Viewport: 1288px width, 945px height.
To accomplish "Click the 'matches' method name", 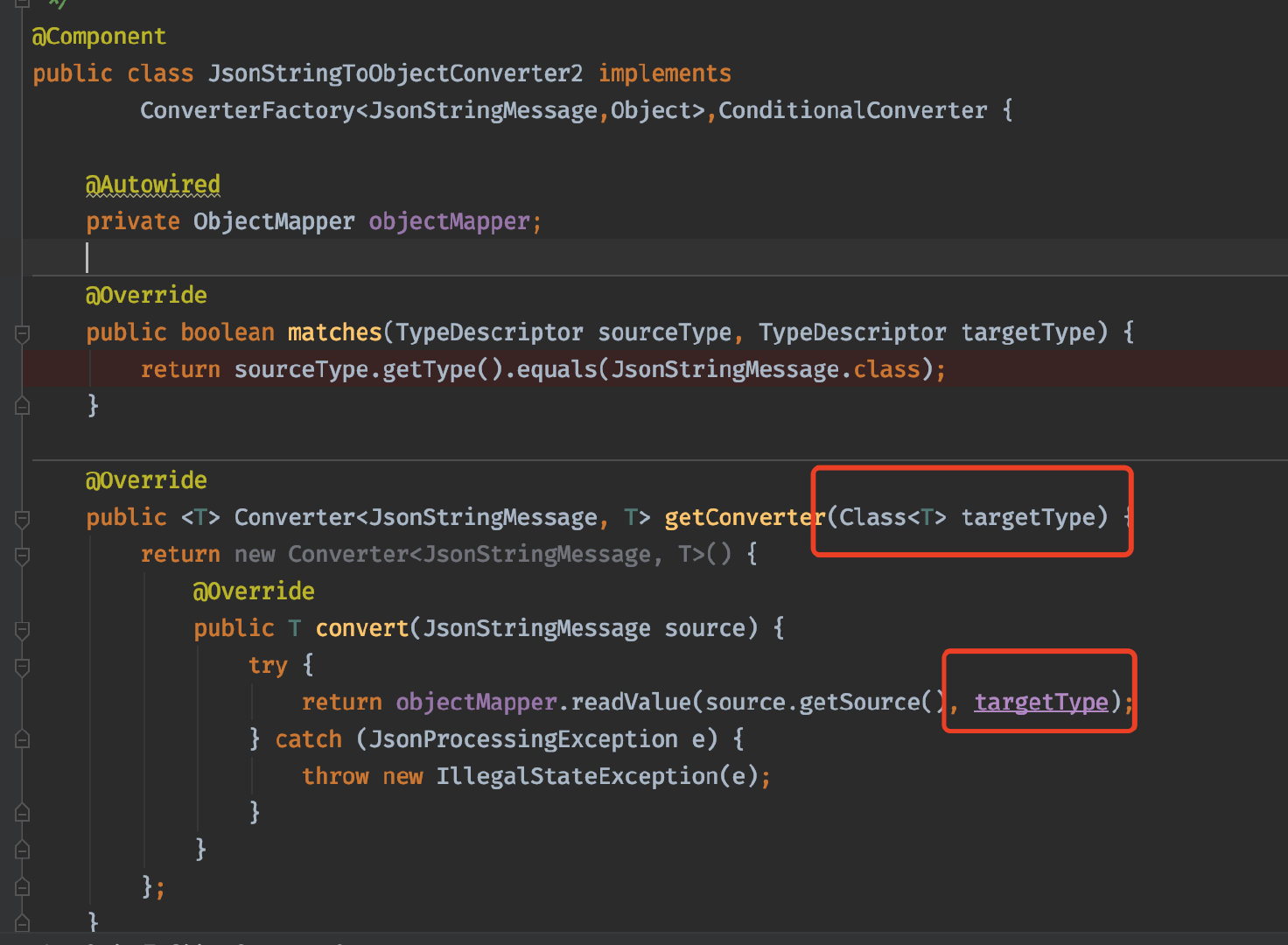I will click(x=335, y=332).
